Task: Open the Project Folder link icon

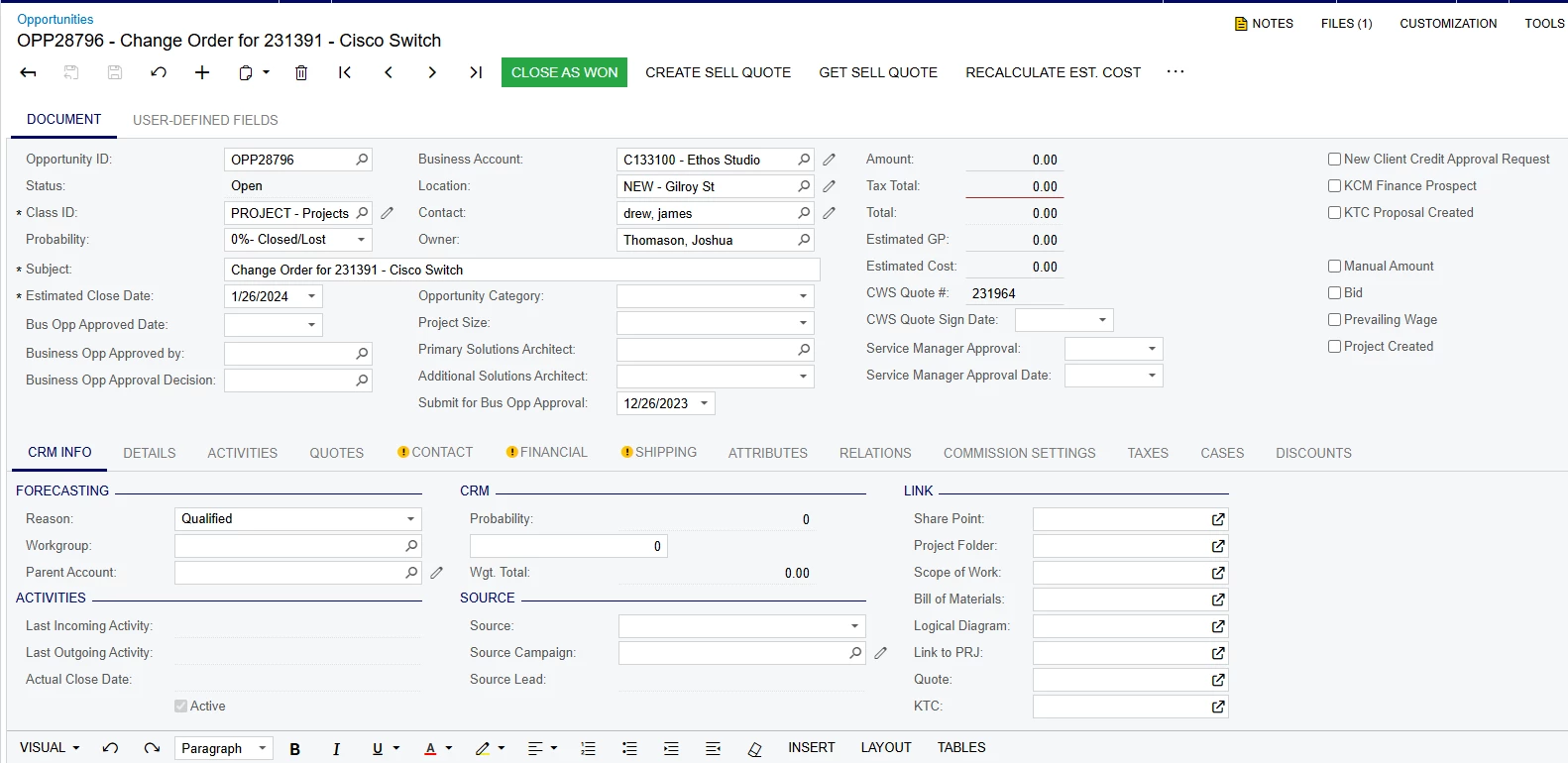Action: coord(1218,546)
